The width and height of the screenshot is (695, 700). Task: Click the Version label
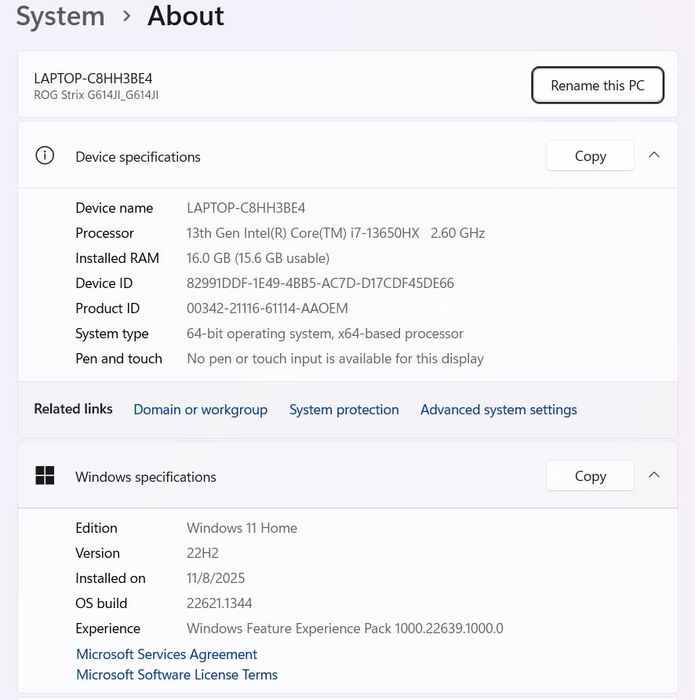(98, 553)
